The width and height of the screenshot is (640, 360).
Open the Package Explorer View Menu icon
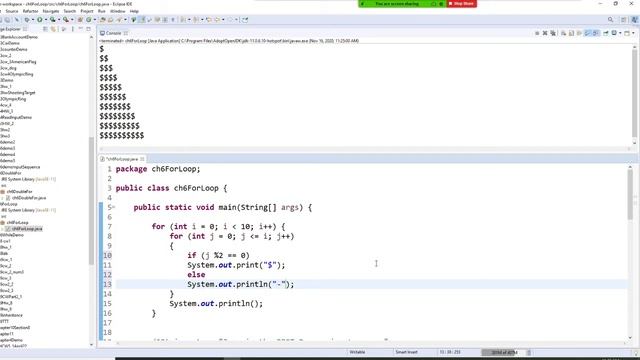pyautogui.click(x=73, y=29)
